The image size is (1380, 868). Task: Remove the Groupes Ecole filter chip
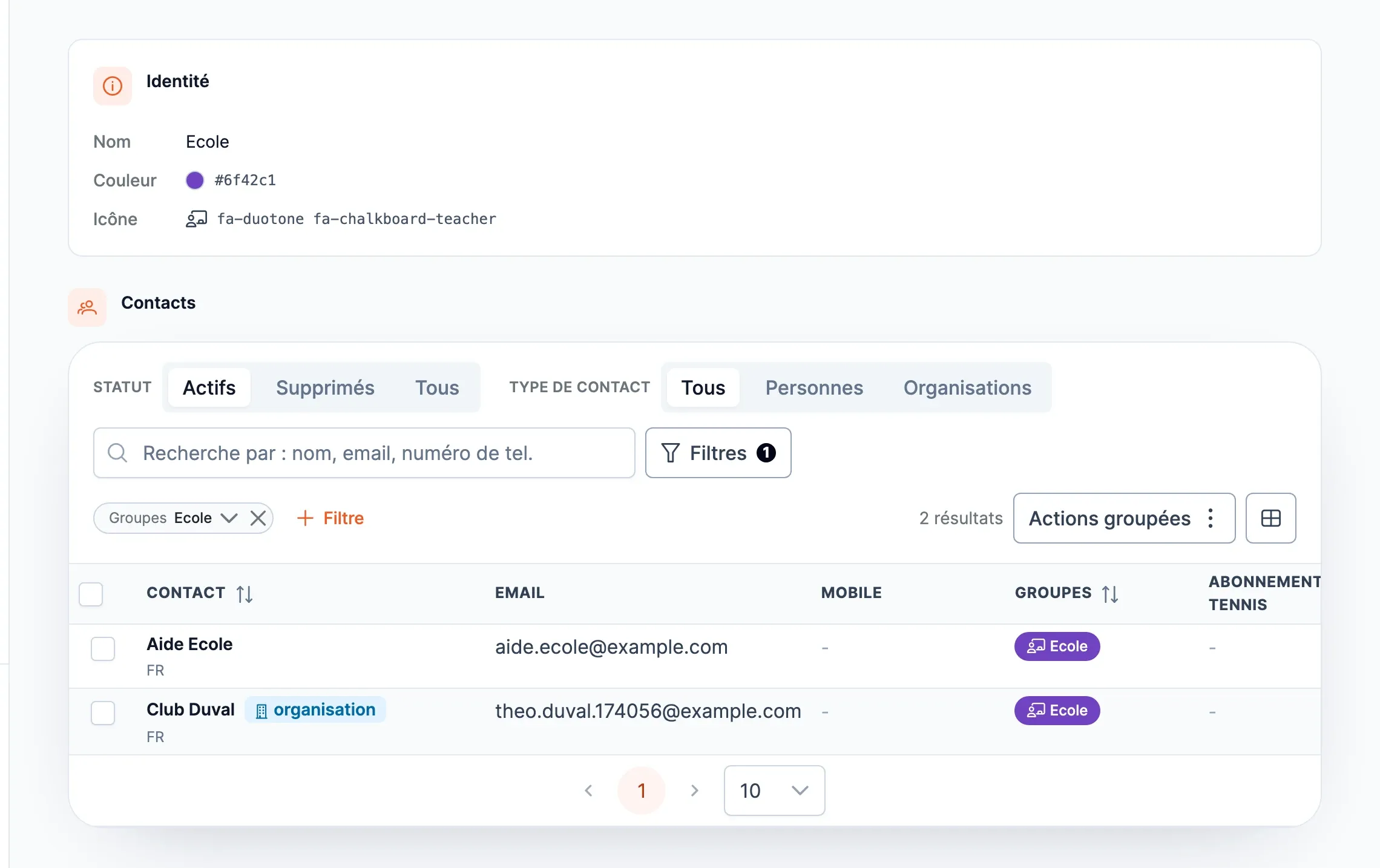(x=258, y=518)
